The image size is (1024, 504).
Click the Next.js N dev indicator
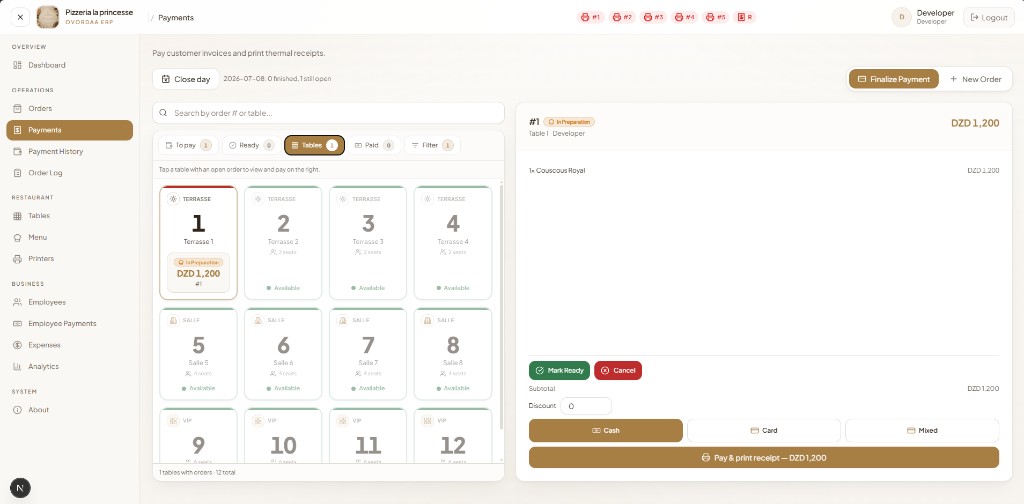point(20,488)
